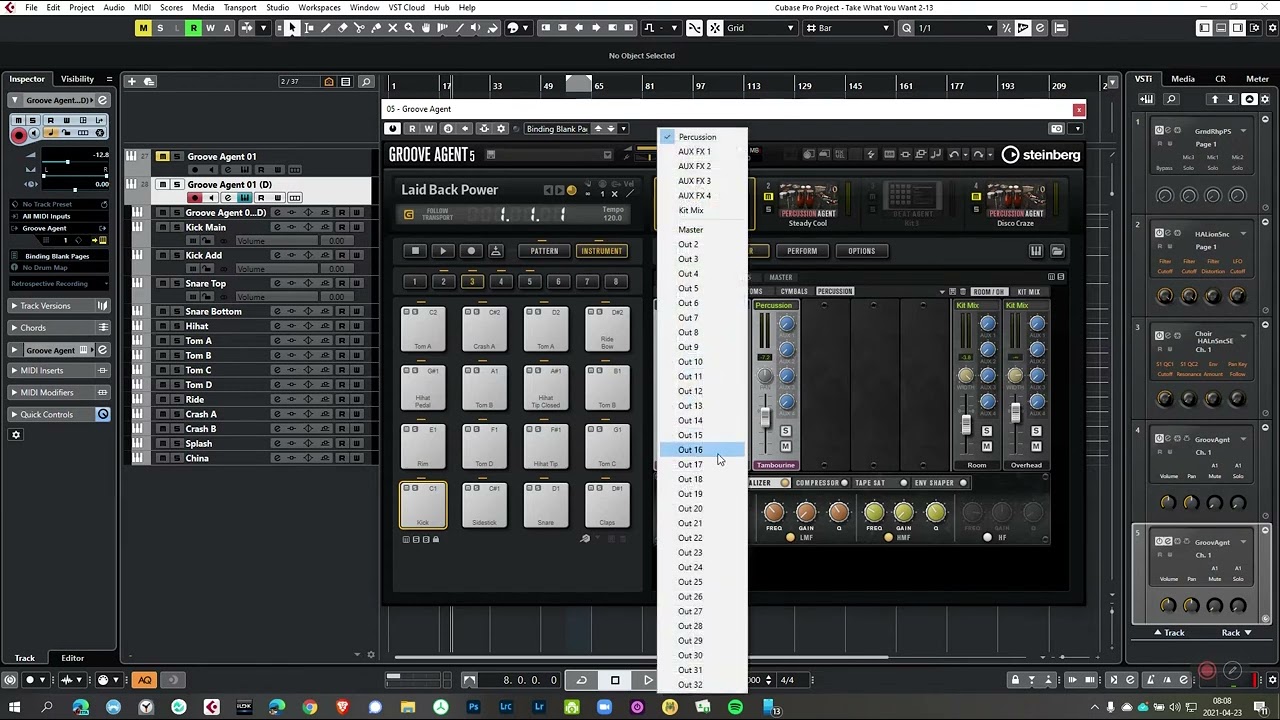1280x720 pixels.
Task: Click PATTERN button in Groove Agent
Action: pyautogui.click(x=544, y=251)
